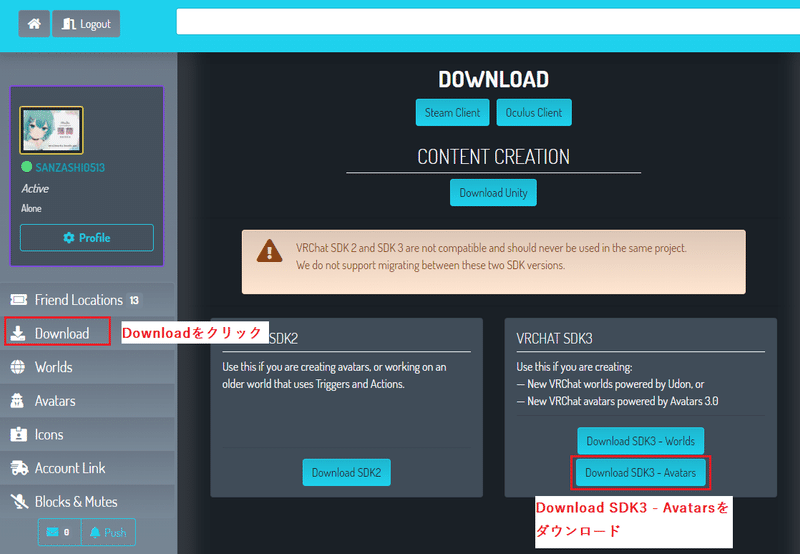Viewport: 800px width, 554px height.
Task: Click the VRCHAT SDK3 heading
Action: click(x=554, y=339)
